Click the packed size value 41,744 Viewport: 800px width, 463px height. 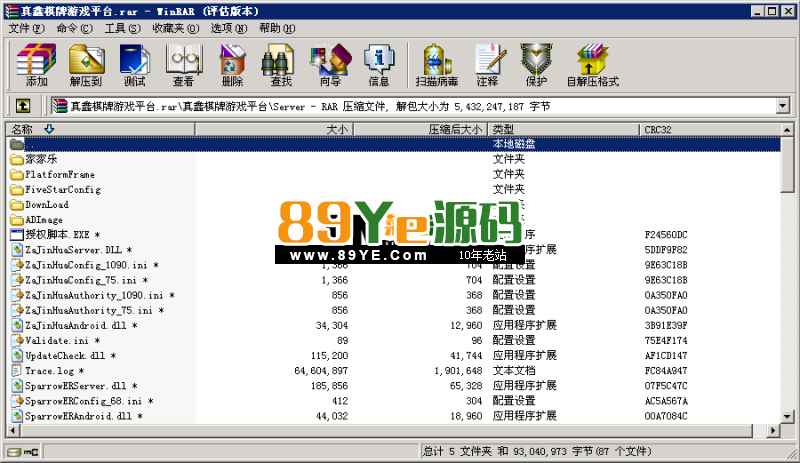pyautogui.click(x=466, y=356)
